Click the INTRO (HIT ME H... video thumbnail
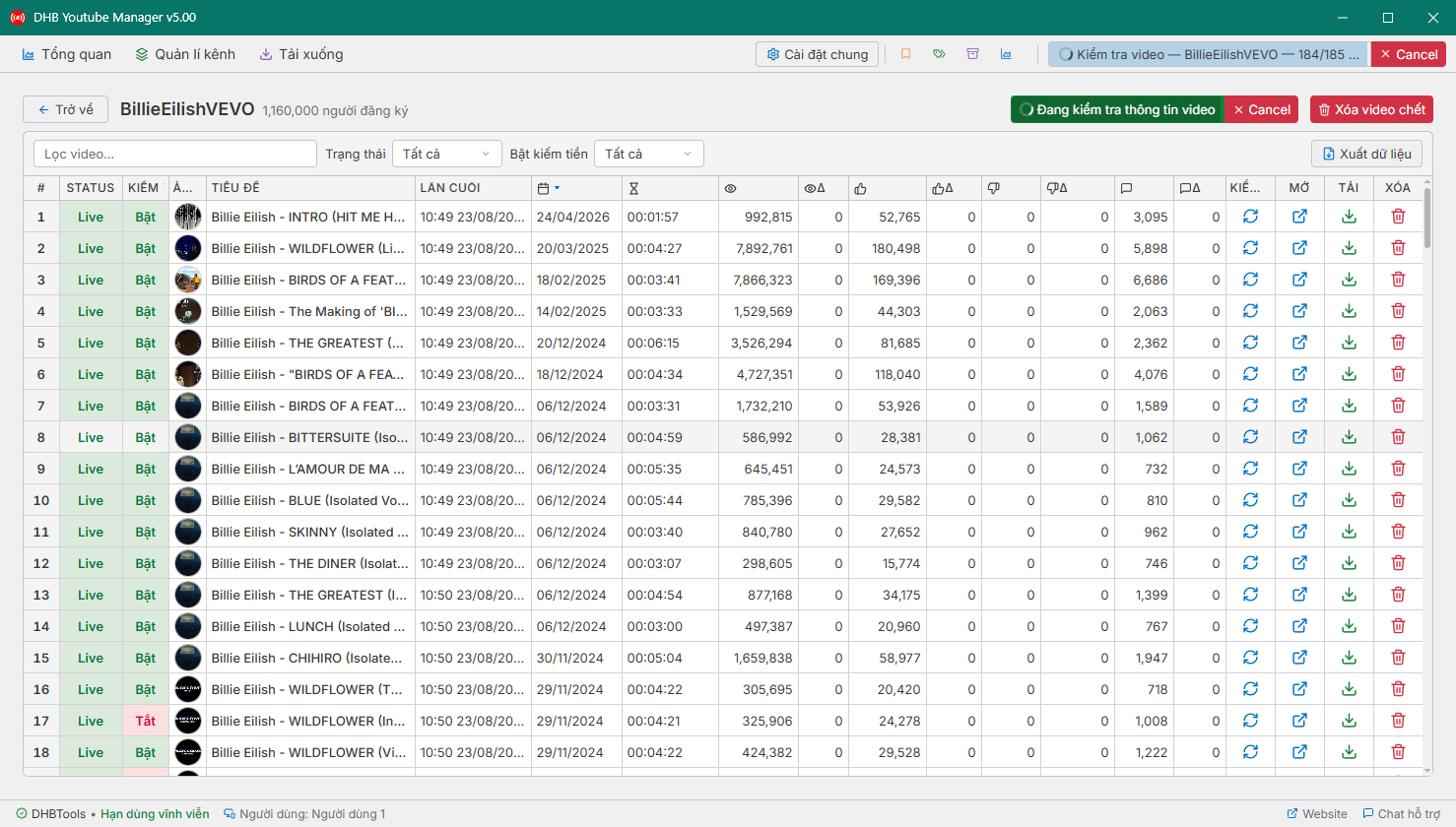Image resolution: width=1456 pixels, height=827 pixels. (187, 217)
